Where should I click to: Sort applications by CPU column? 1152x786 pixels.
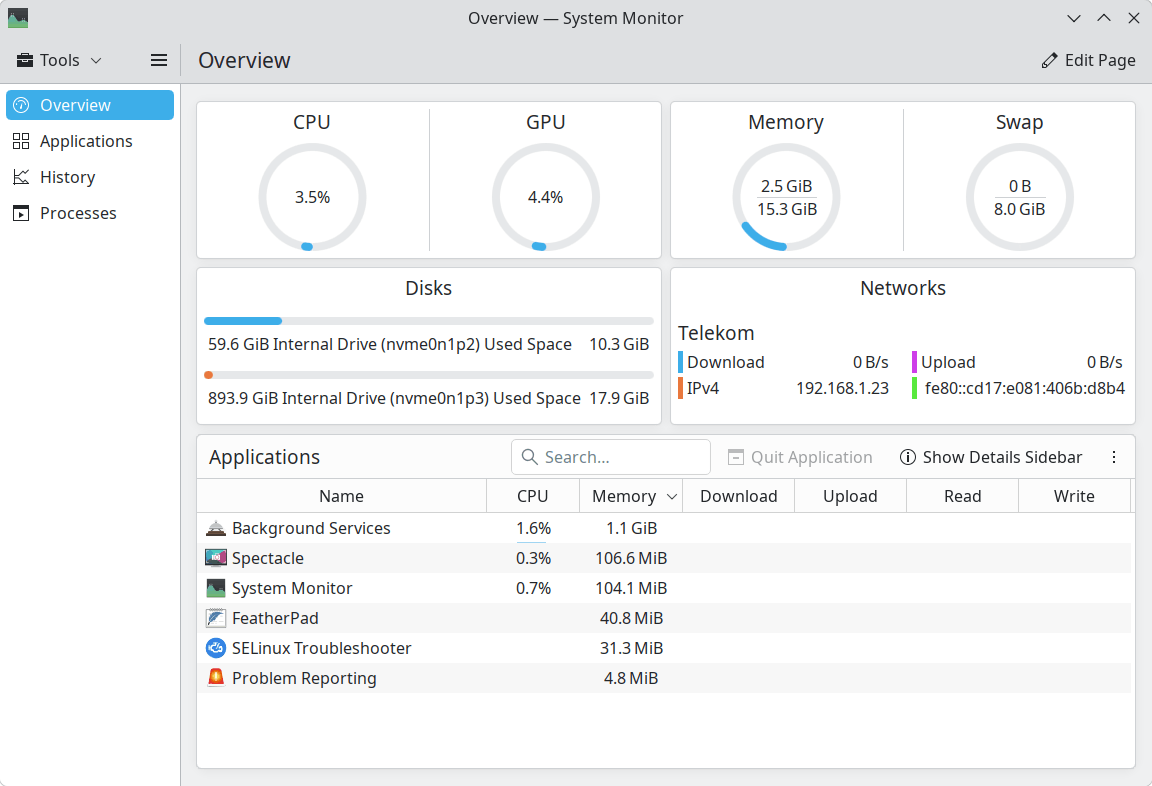click(532, 496)
